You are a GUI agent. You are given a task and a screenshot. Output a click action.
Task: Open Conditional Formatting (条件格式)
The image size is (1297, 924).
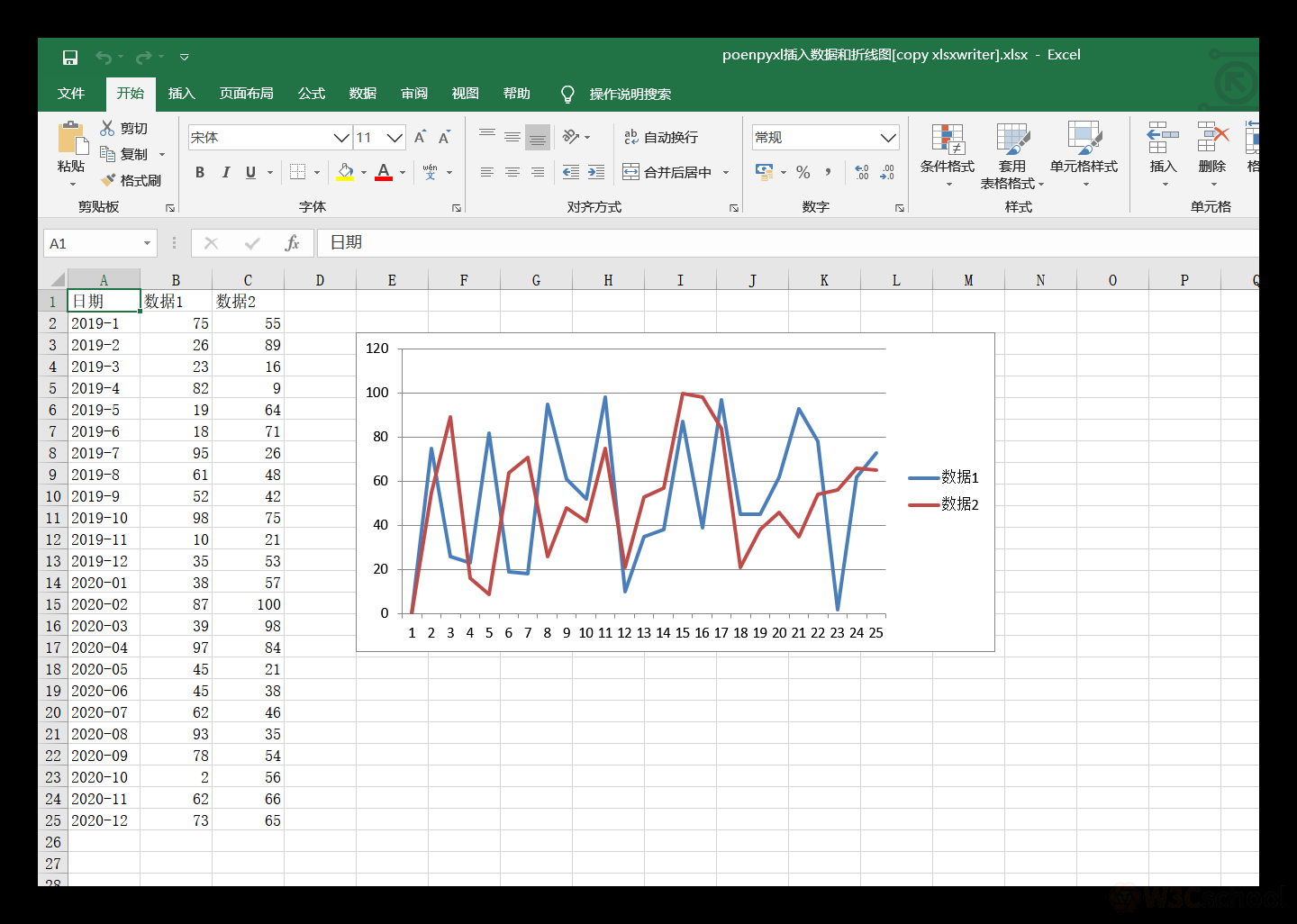tap(947, 153)
